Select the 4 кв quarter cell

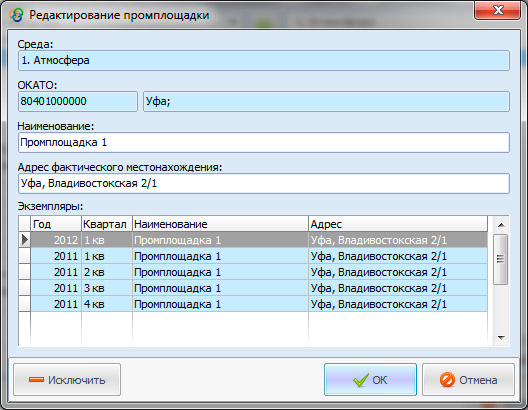pyautogui.click(x=107, y=304)
